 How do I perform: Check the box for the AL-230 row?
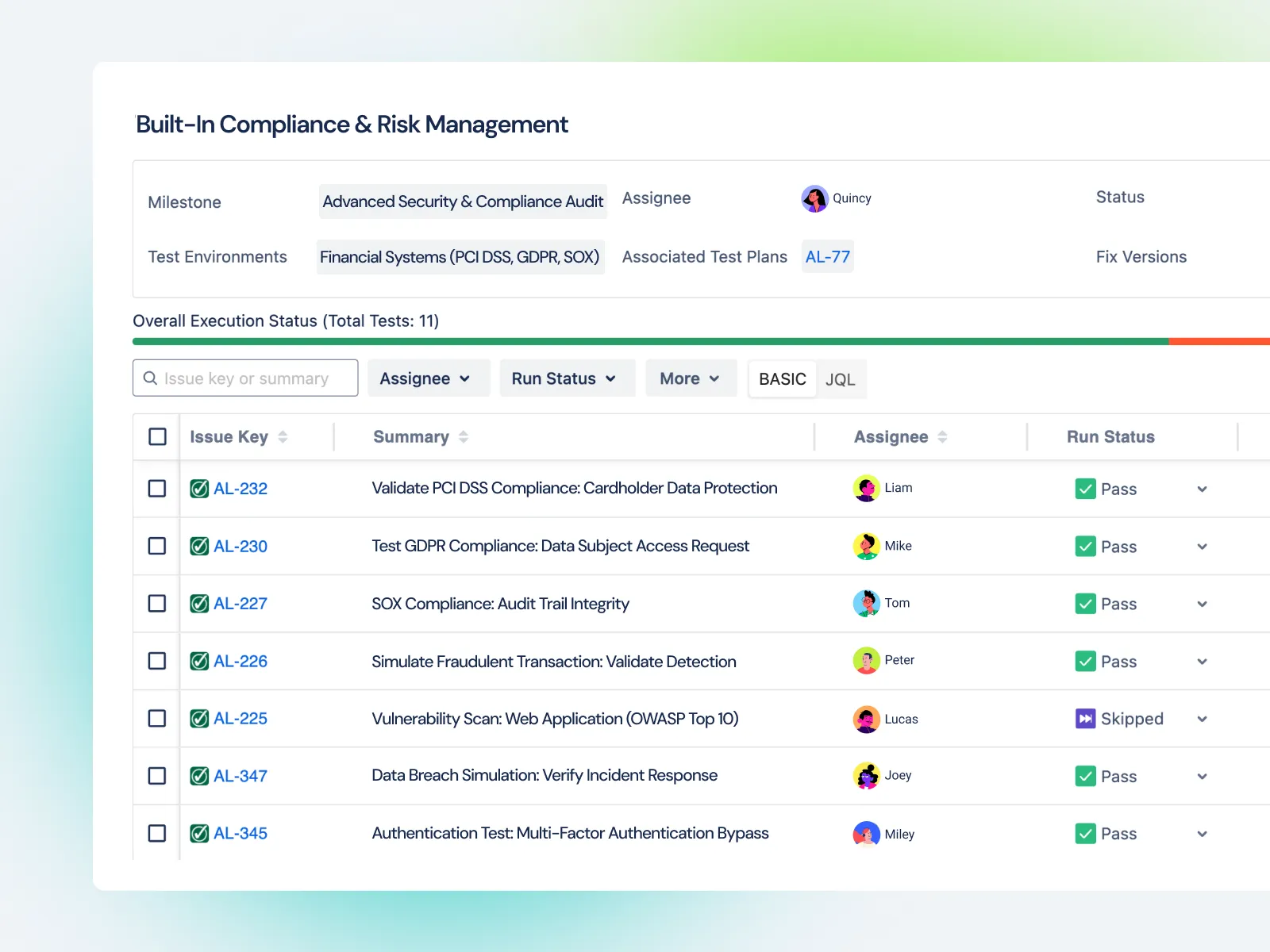click(157, 546)
